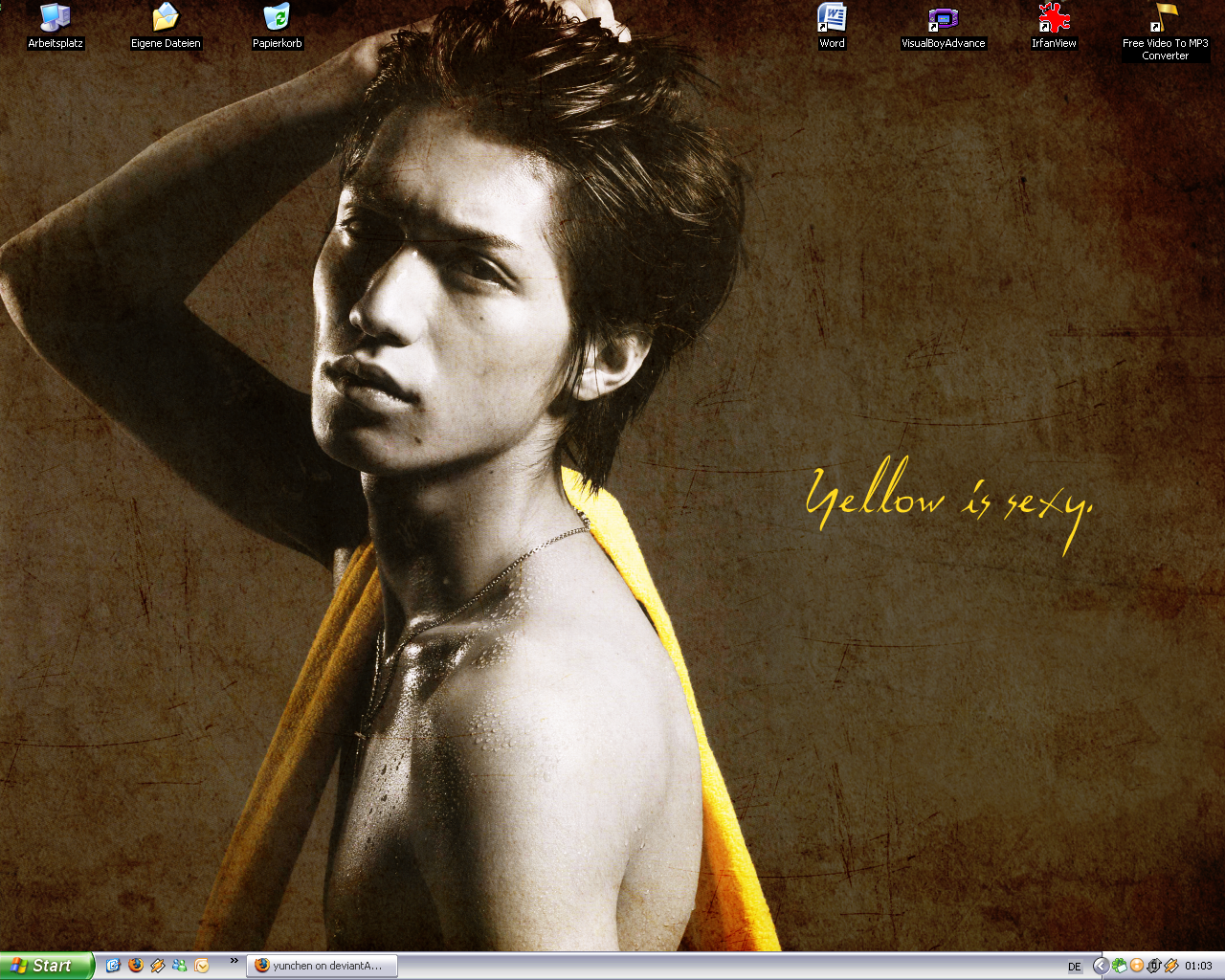The width and height of the screenshot is (1225, 980).
Task: Expand hidden system tray icons arrow
Action: (1101, 966)
